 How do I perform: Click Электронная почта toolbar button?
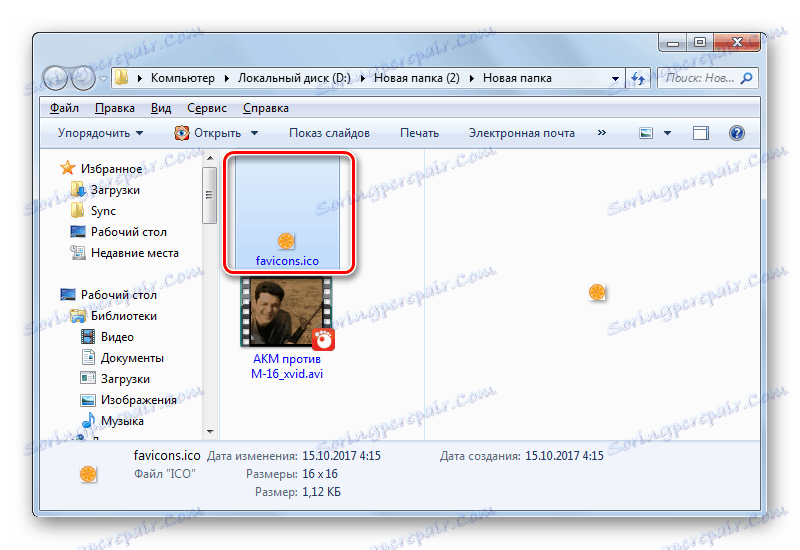521,133
